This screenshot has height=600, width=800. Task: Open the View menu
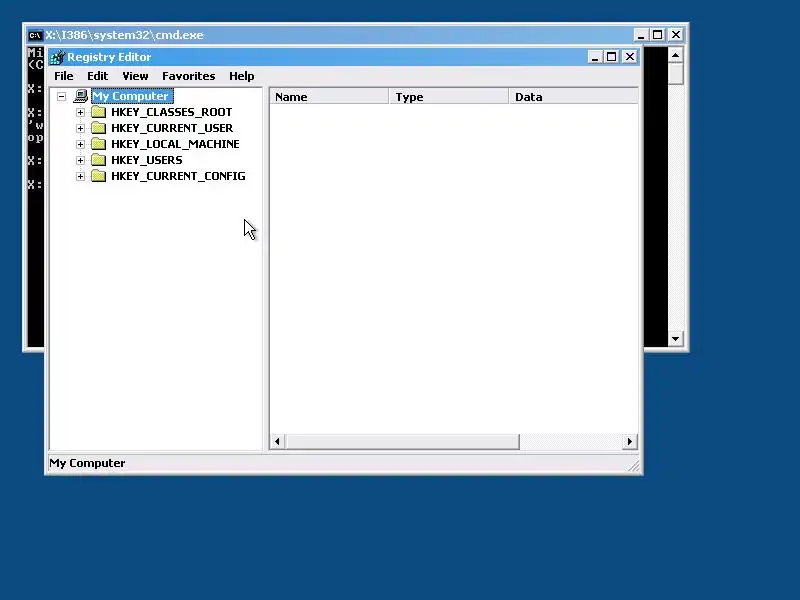tap(135, 76)
